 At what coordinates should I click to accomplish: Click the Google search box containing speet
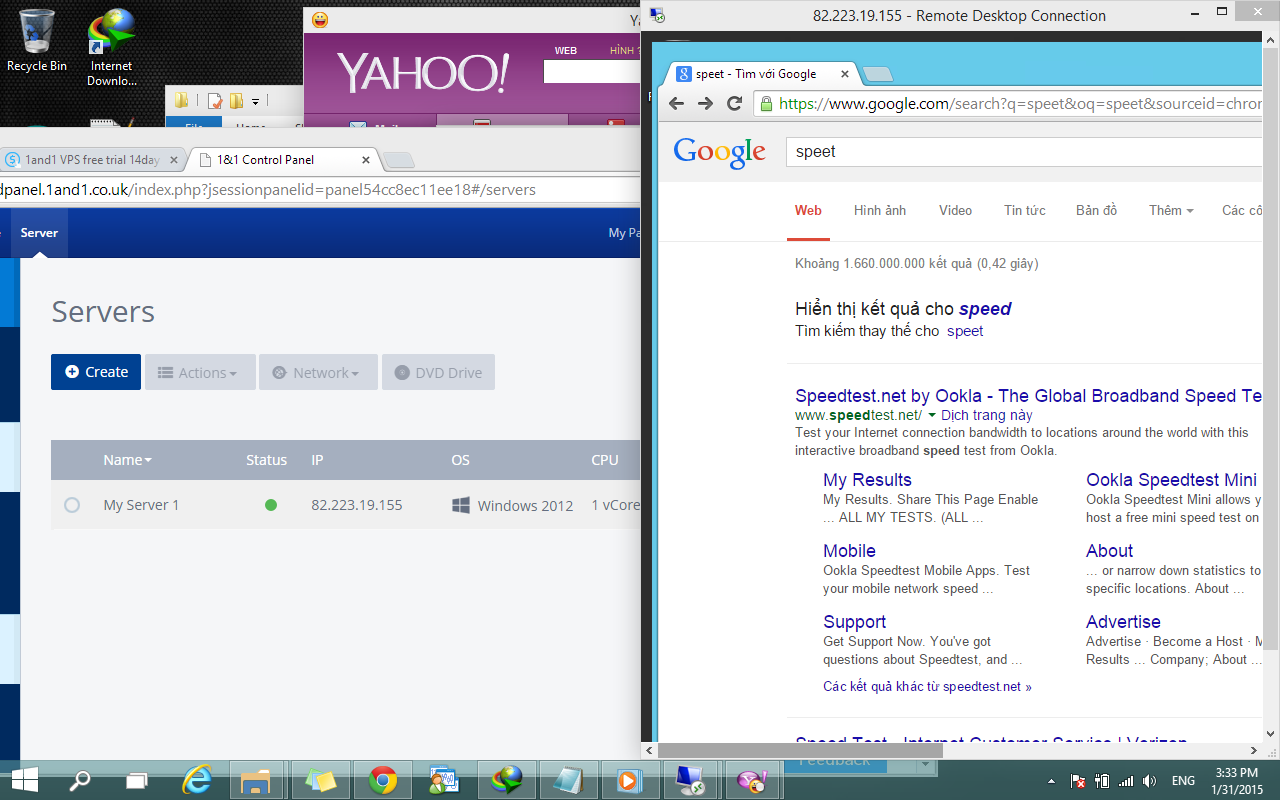tap(1022, 152)
